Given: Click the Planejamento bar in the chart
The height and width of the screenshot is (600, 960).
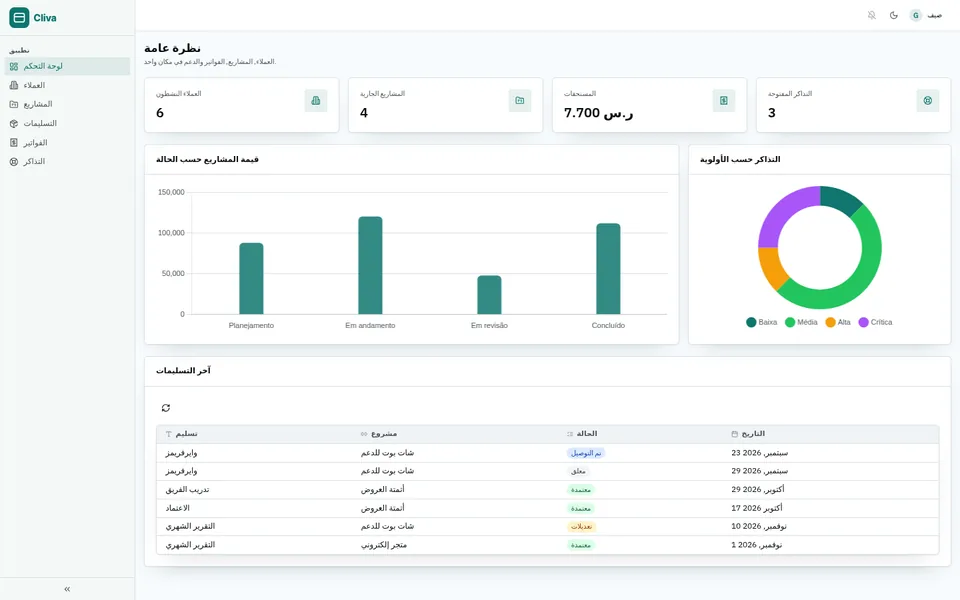Looking at the screenshot, I should point(251,279).
